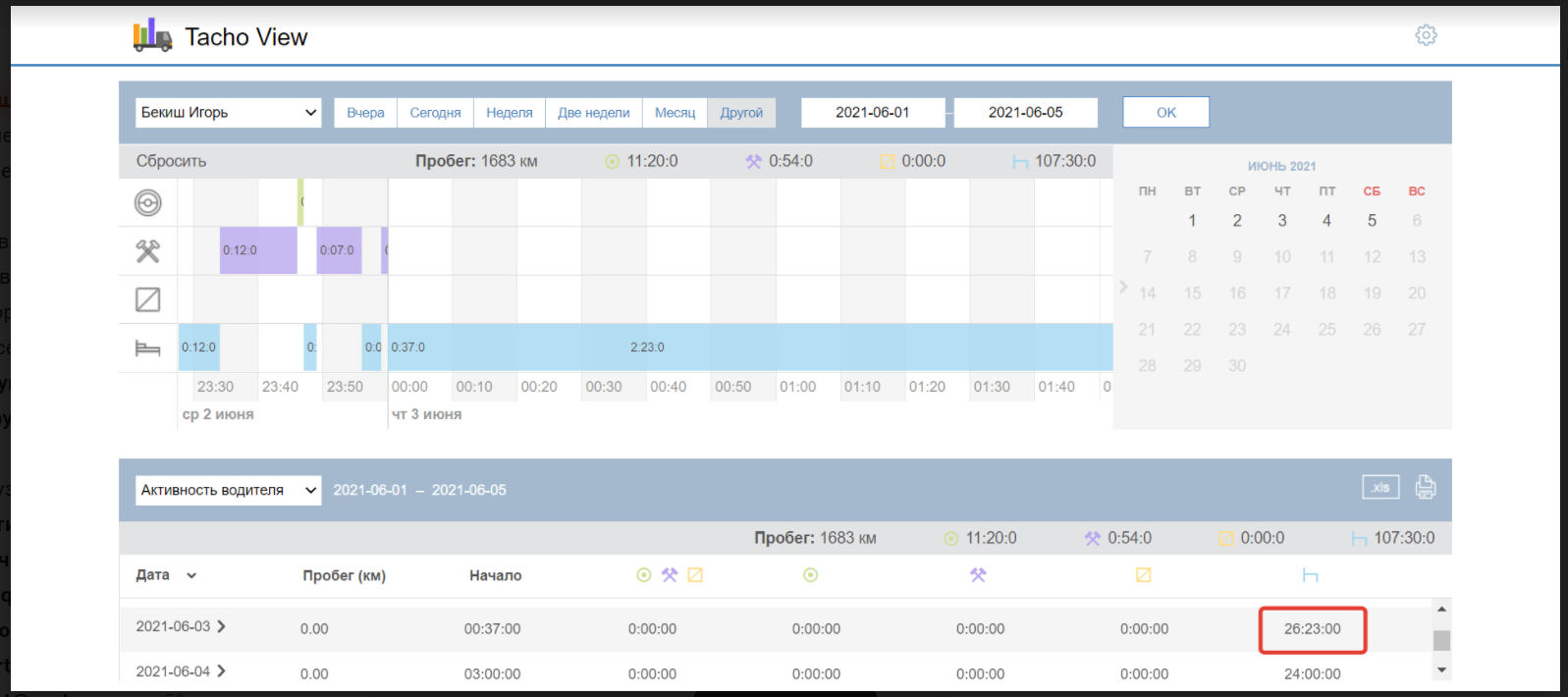1568x697 pixels.
Task: Switch to the Неделя period tab
Action: click(x=509, y=113)
